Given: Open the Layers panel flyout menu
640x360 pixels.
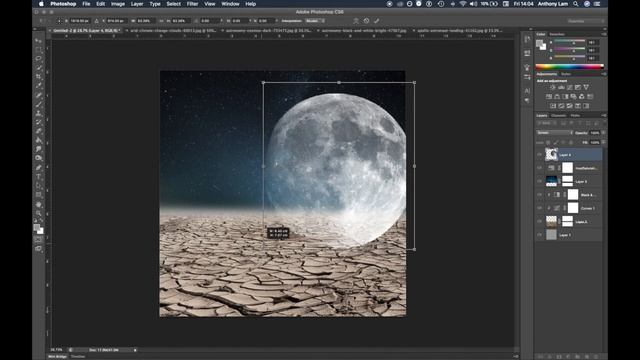Looking at the screenshot, I should (604, 116).
